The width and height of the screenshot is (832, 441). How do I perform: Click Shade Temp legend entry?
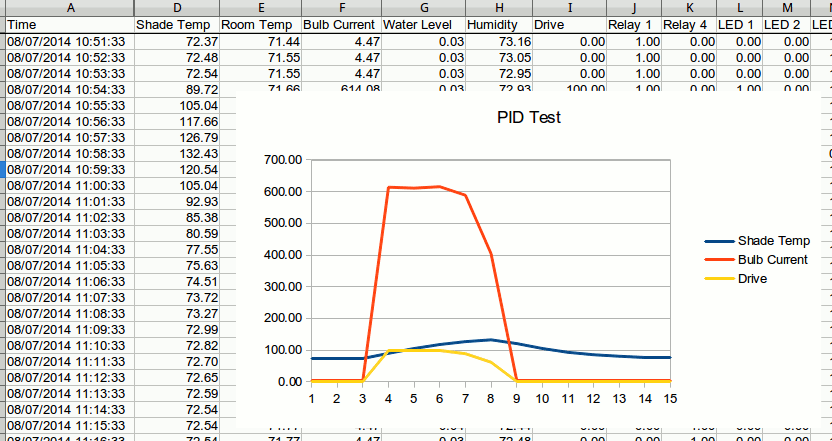click(757, 241)
